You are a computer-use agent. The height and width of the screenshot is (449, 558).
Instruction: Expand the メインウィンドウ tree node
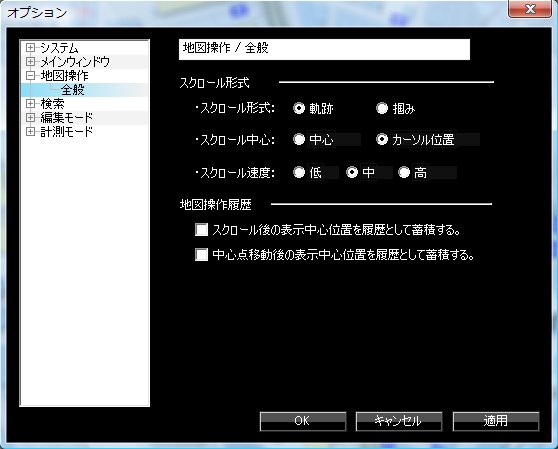point(31,61)
